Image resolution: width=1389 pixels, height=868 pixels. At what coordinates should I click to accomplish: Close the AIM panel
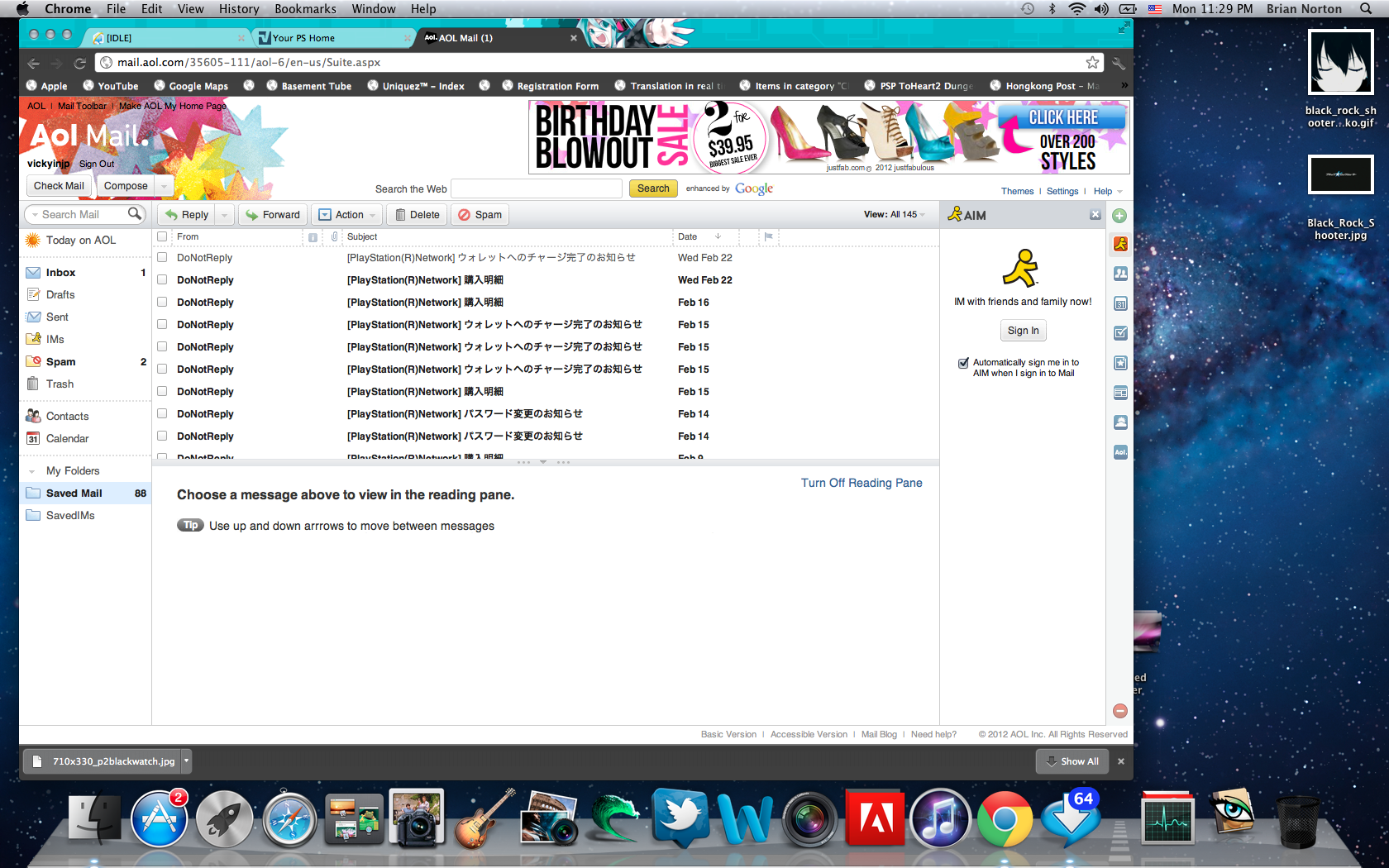pos(1095,215)
